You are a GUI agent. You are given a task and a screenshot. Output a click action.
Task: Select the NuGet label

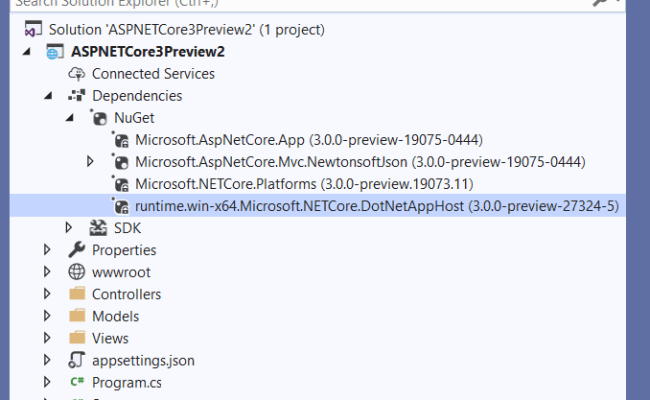(134, 118)
